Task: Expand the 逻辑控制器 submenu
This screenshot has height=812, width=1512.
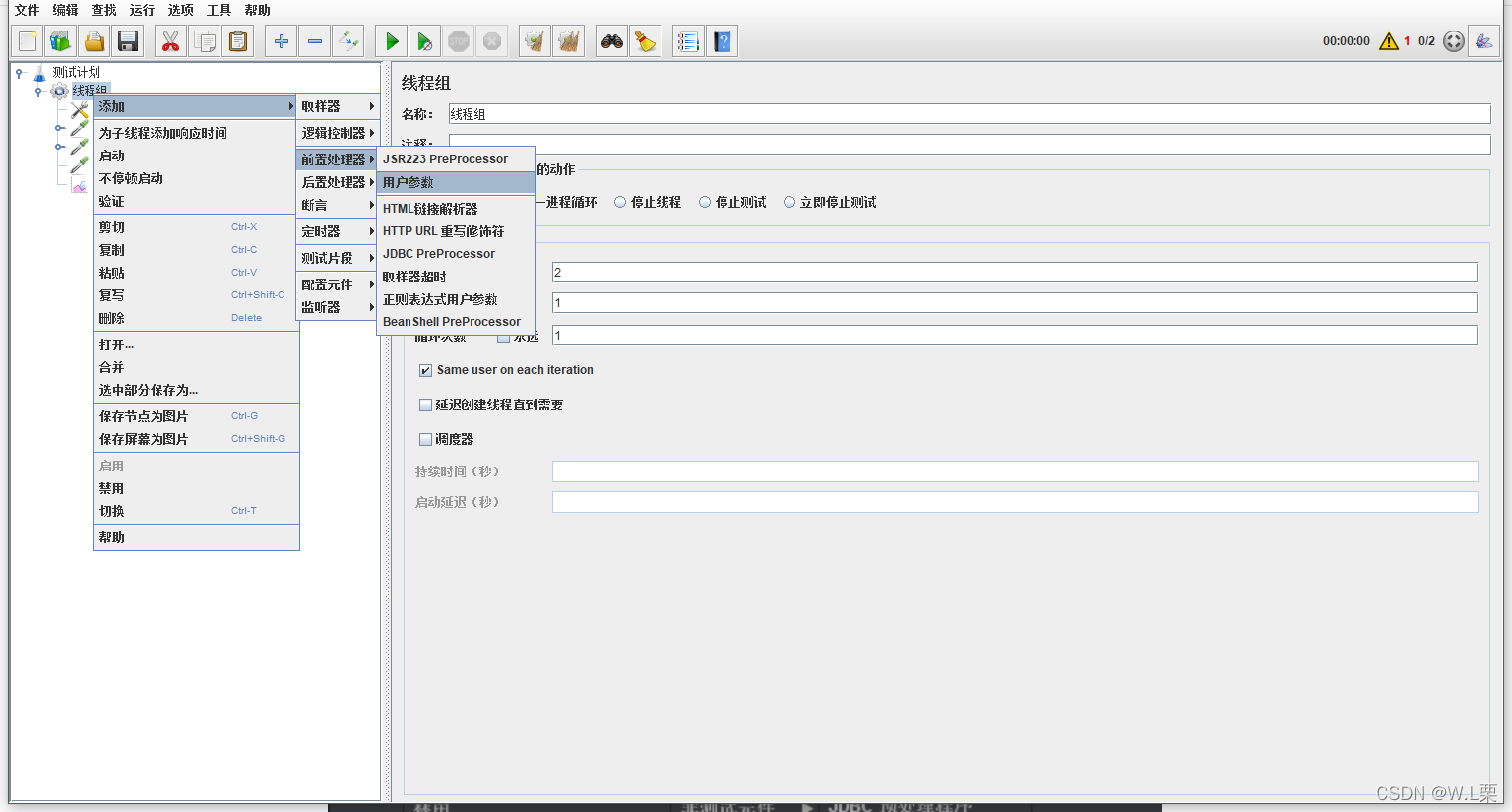Action: (338, 133)
